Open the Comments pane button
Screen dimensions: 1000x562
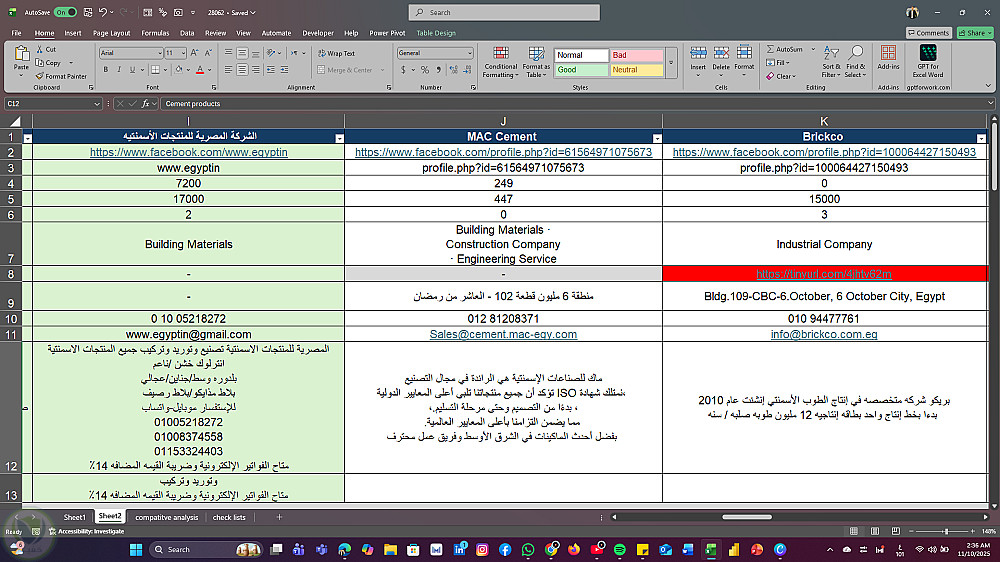(929, 33)
